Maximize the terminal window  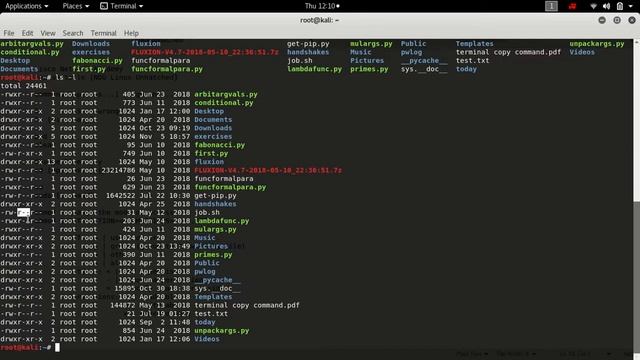[617, 20]
